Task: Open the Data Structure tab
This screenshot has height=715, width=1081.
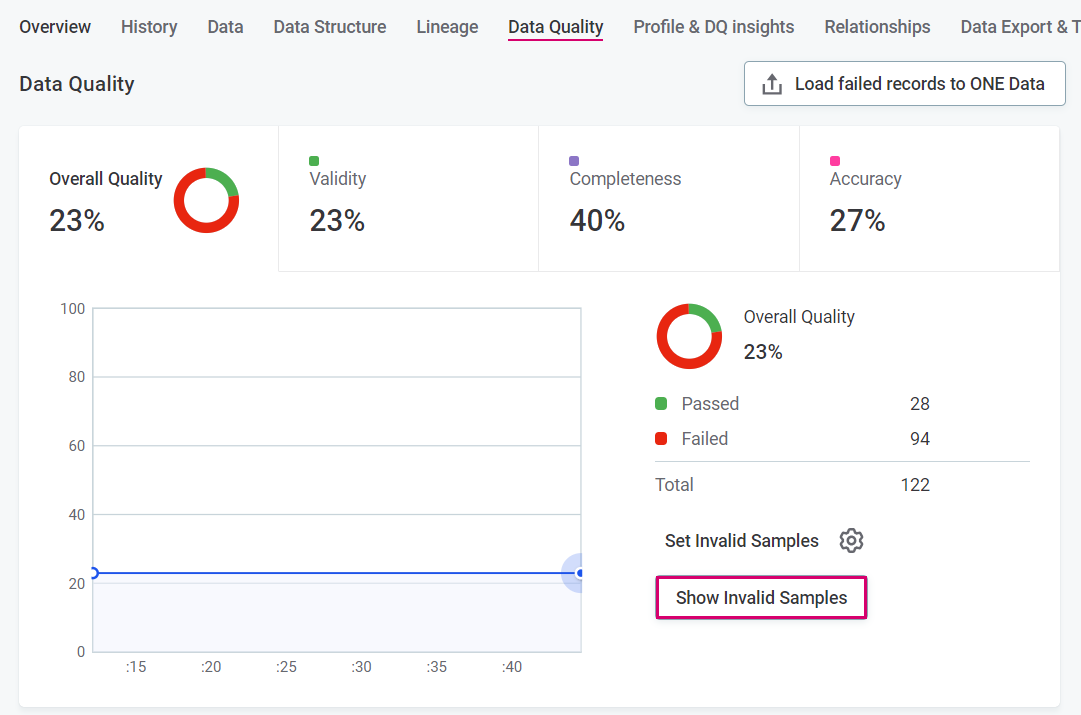Action: (x=330, y=27)
